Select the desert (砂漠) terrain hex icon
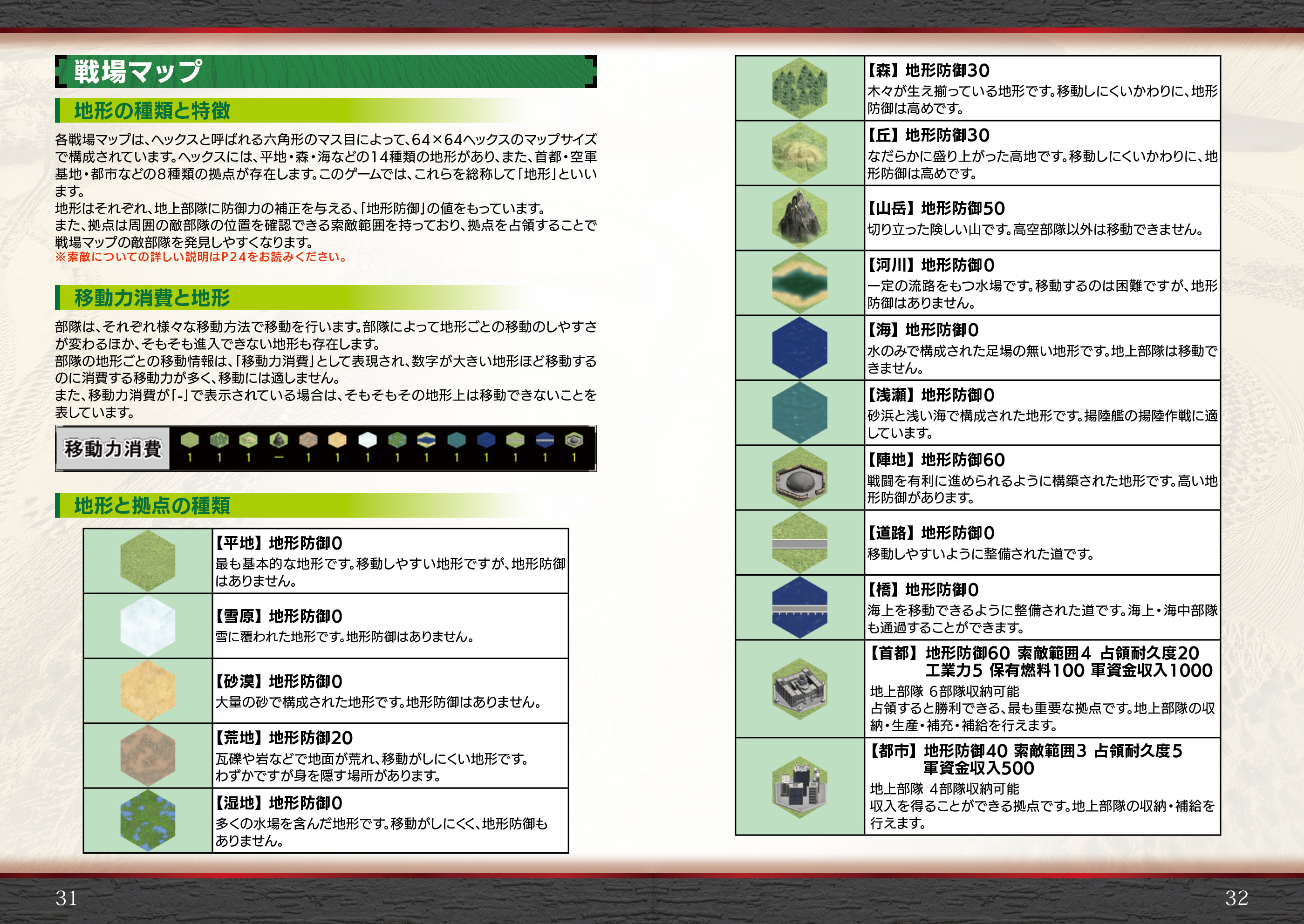The height and width of the screenshot is (924, 1304). pyautogui.click(x=147, y=691)
